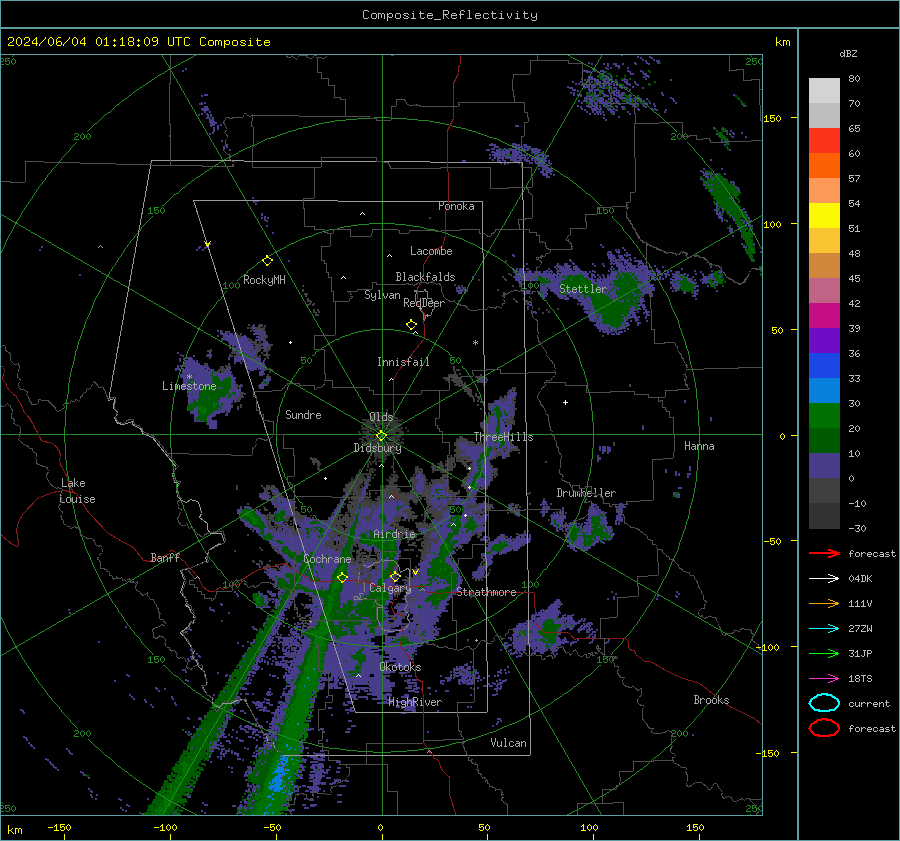Screen dimensions: 900x841
Task: Click the Vulcan town label
Action: coord(508,743)
